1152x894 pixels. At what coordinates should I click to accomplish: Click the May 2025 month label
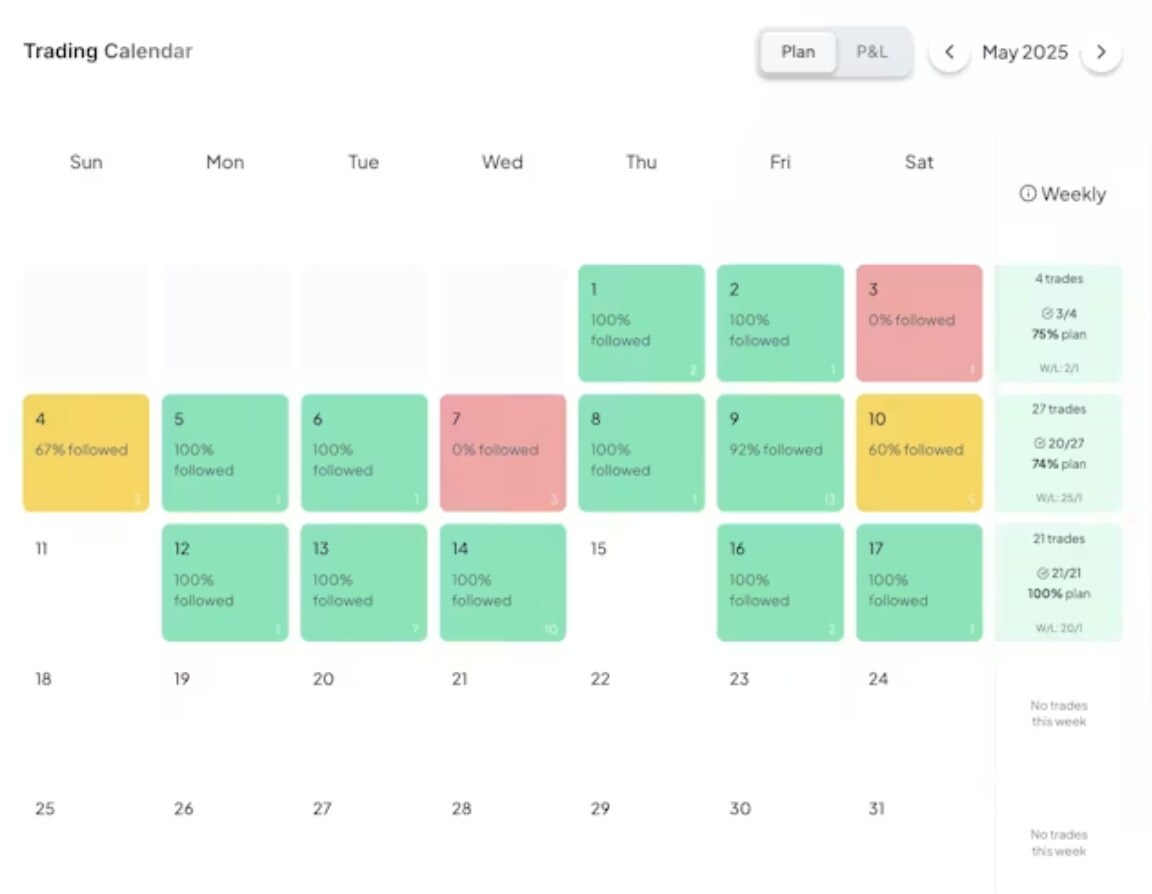click(1025, 52)
